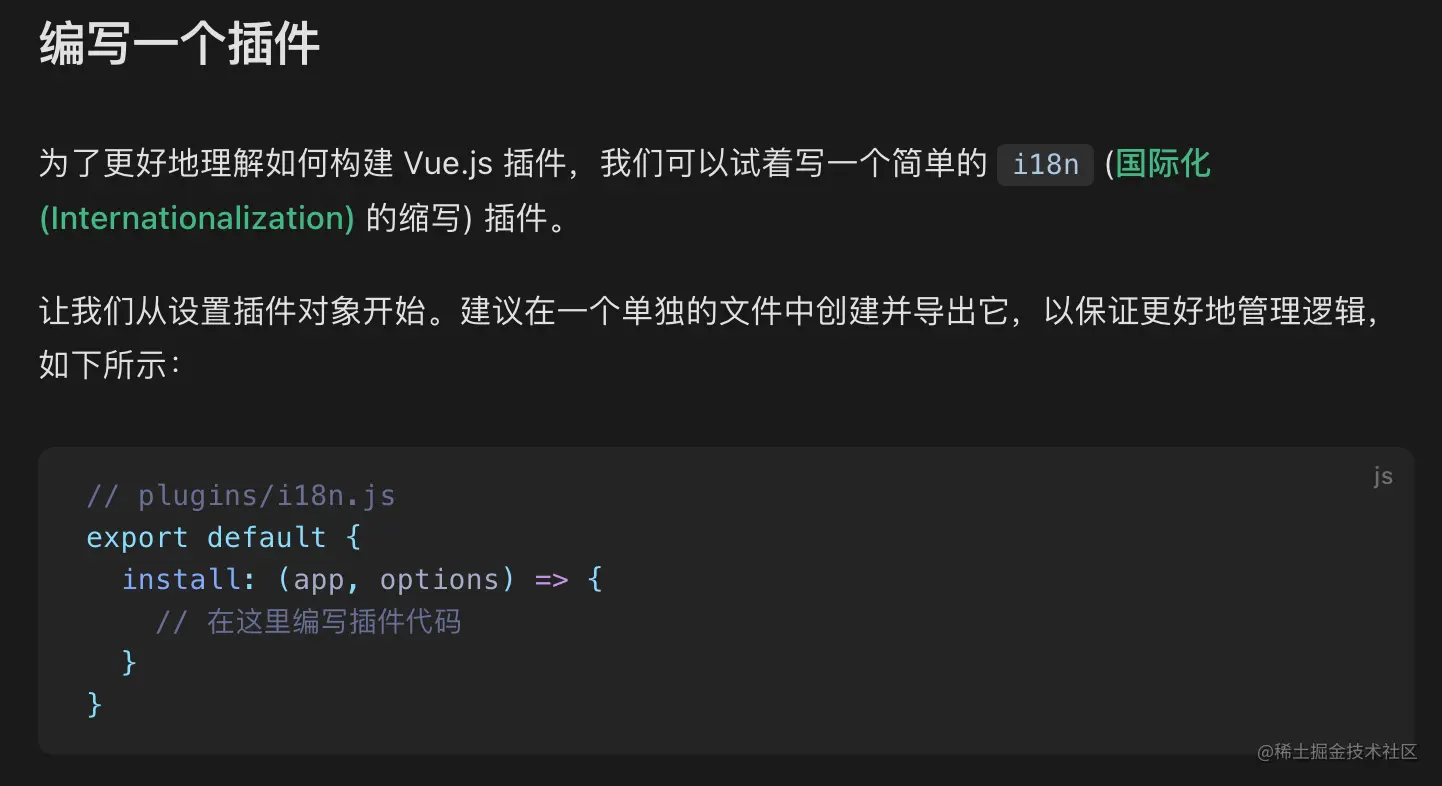Image resolution: width=1442 pixels, height=786 pixels.
Task: Select the inline i18n code badge
Action: 1046,164
